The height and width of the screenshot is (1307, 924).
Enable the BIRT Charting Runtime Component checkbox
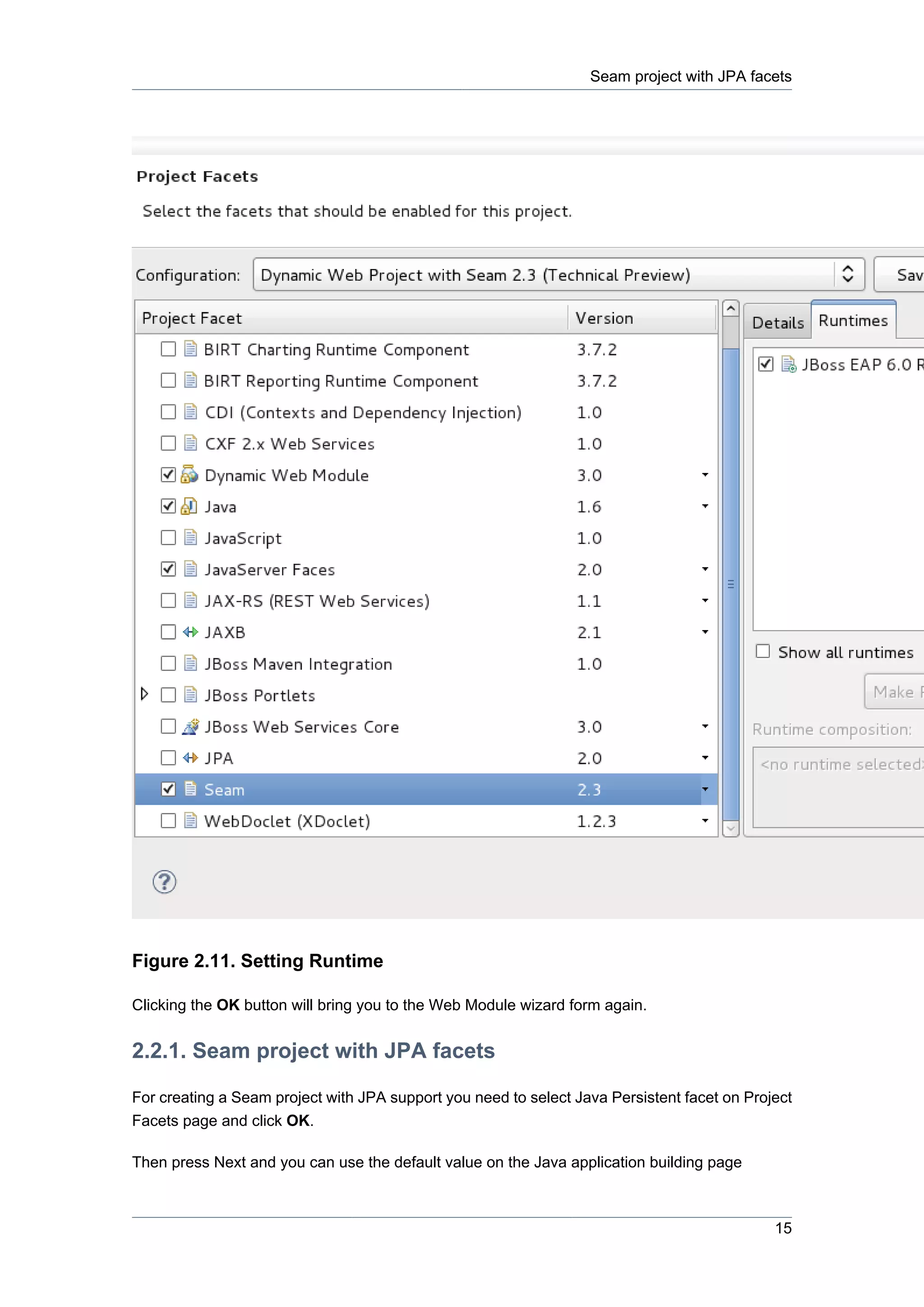click(168, 348)
